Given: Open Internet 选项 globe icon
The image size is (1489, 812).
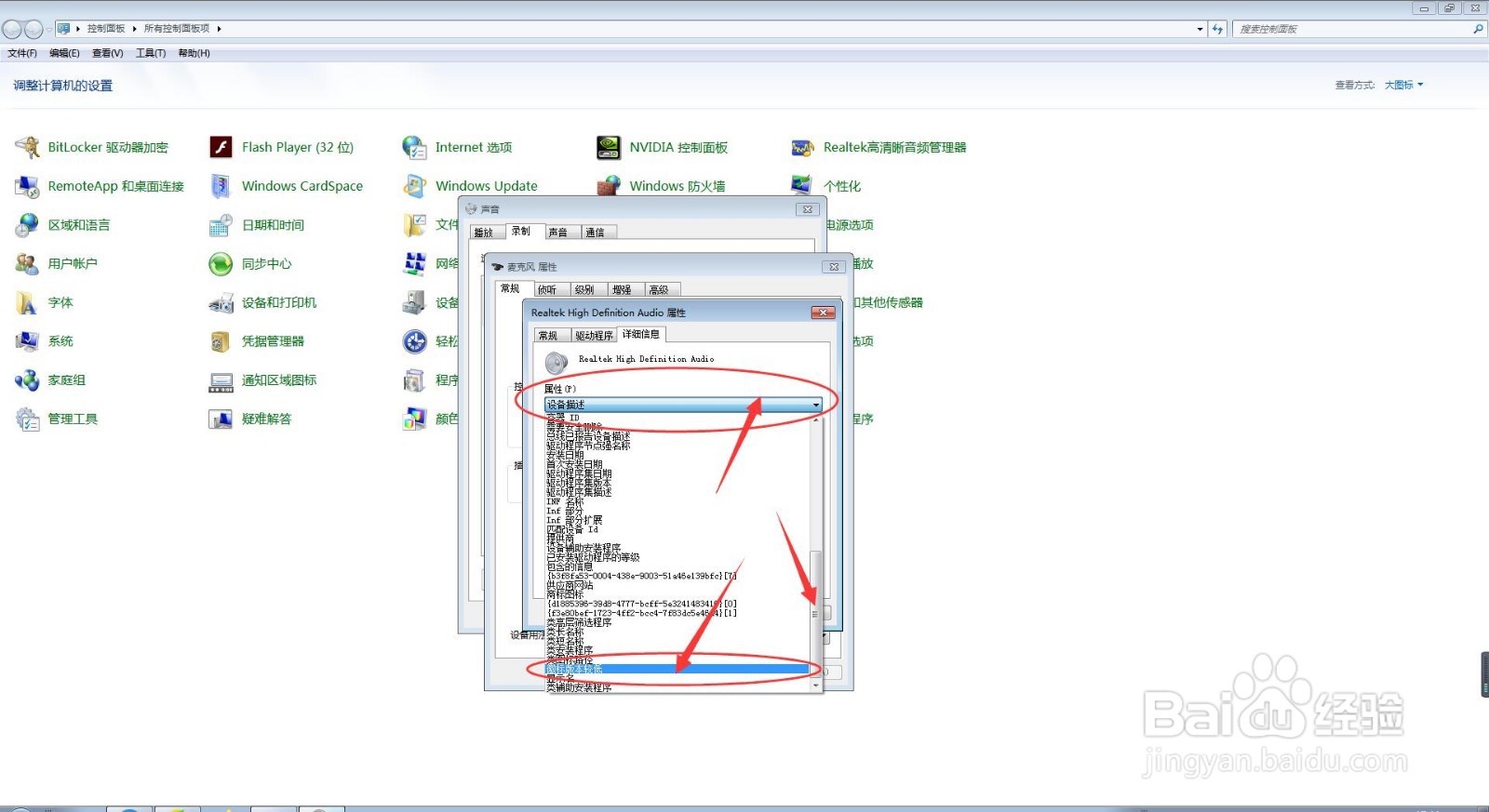Looking at the screenshot, I should (x=414, y=147).
